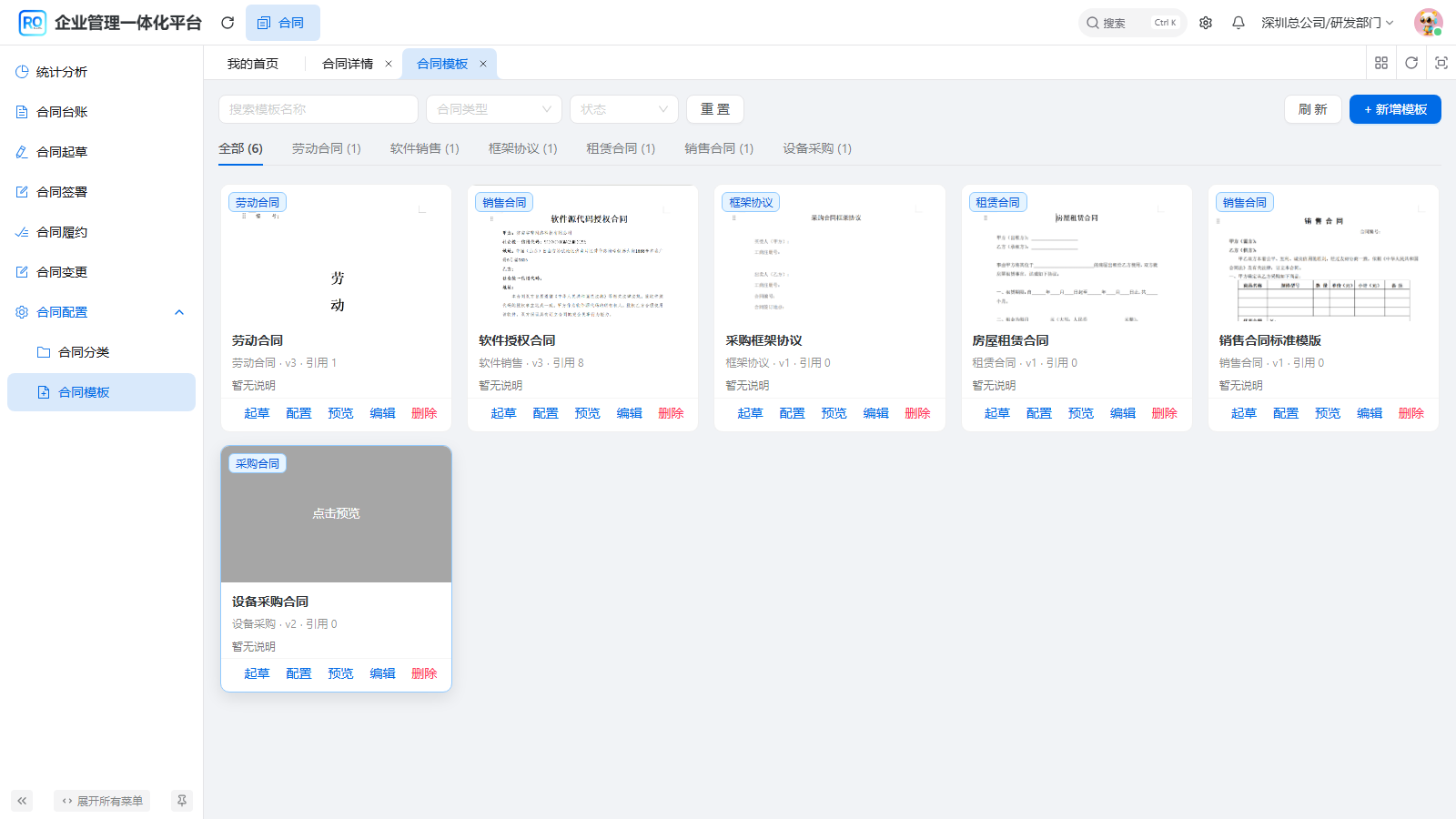This screenshot has width=1456, height=819.
Task: Collapse the sidebar with double-arrow icon
Action: tap(22, 801)
